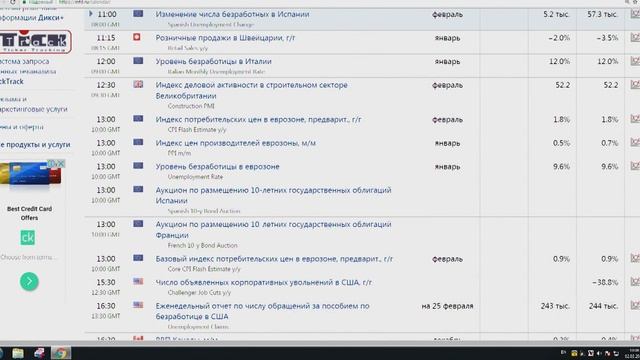Open Еженедельный отчет по числу обращений event
The image size is (640, 360).
click(262, 311)
